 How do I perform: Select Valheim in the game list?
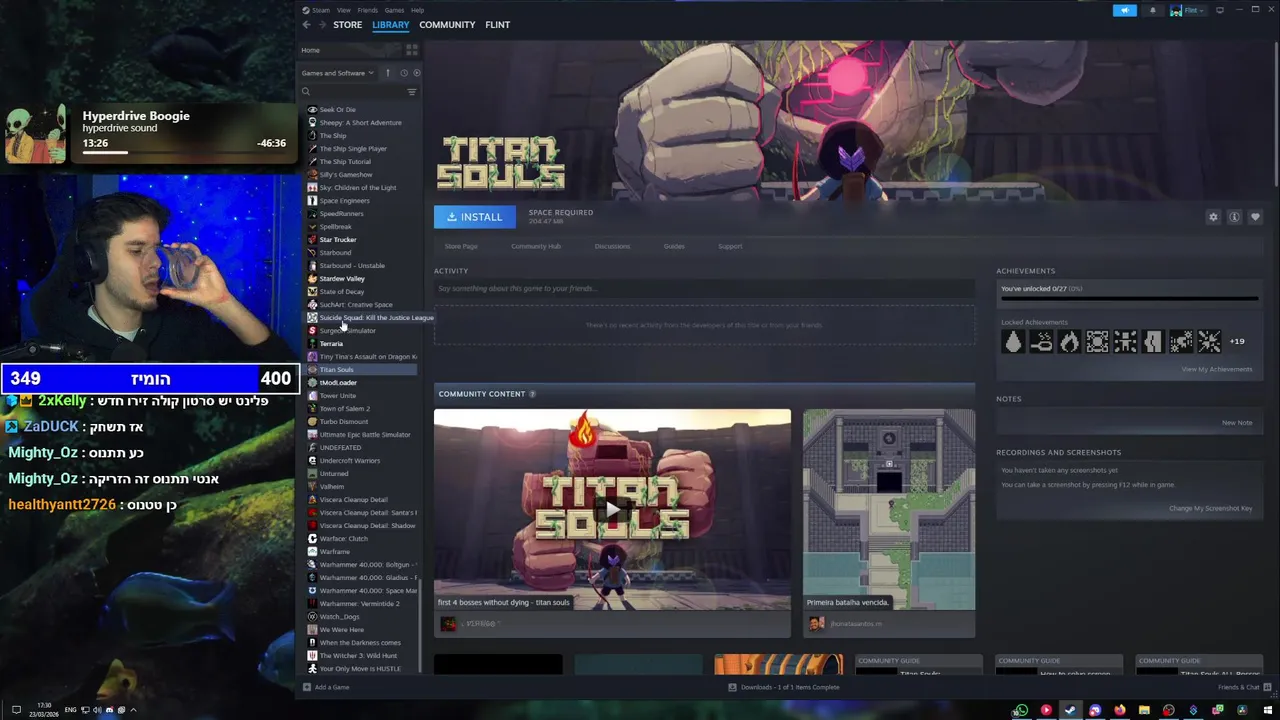pyautogui.click(x=331, y=487)
